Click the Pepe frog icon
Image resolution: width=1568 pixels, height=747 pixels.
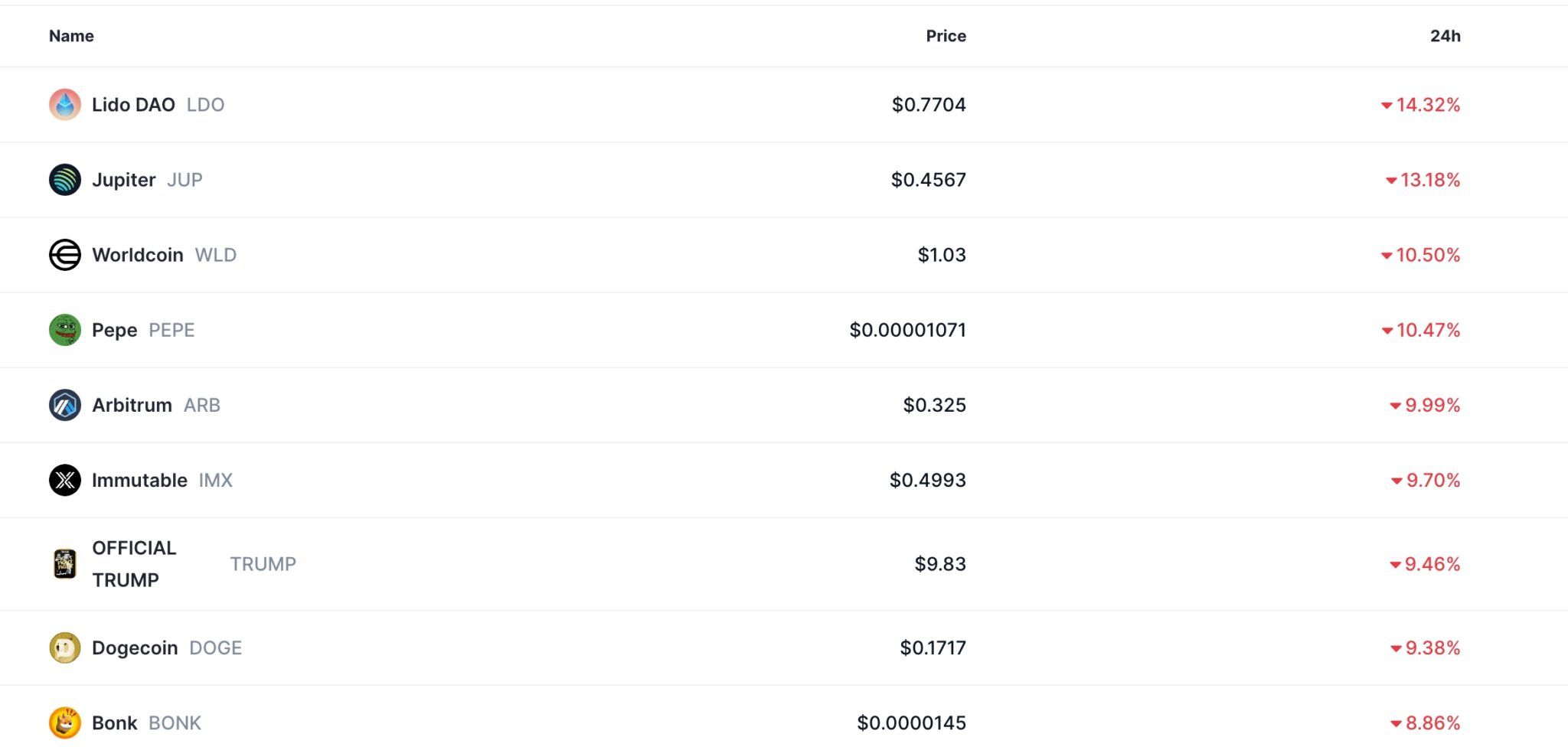[65, 330]
